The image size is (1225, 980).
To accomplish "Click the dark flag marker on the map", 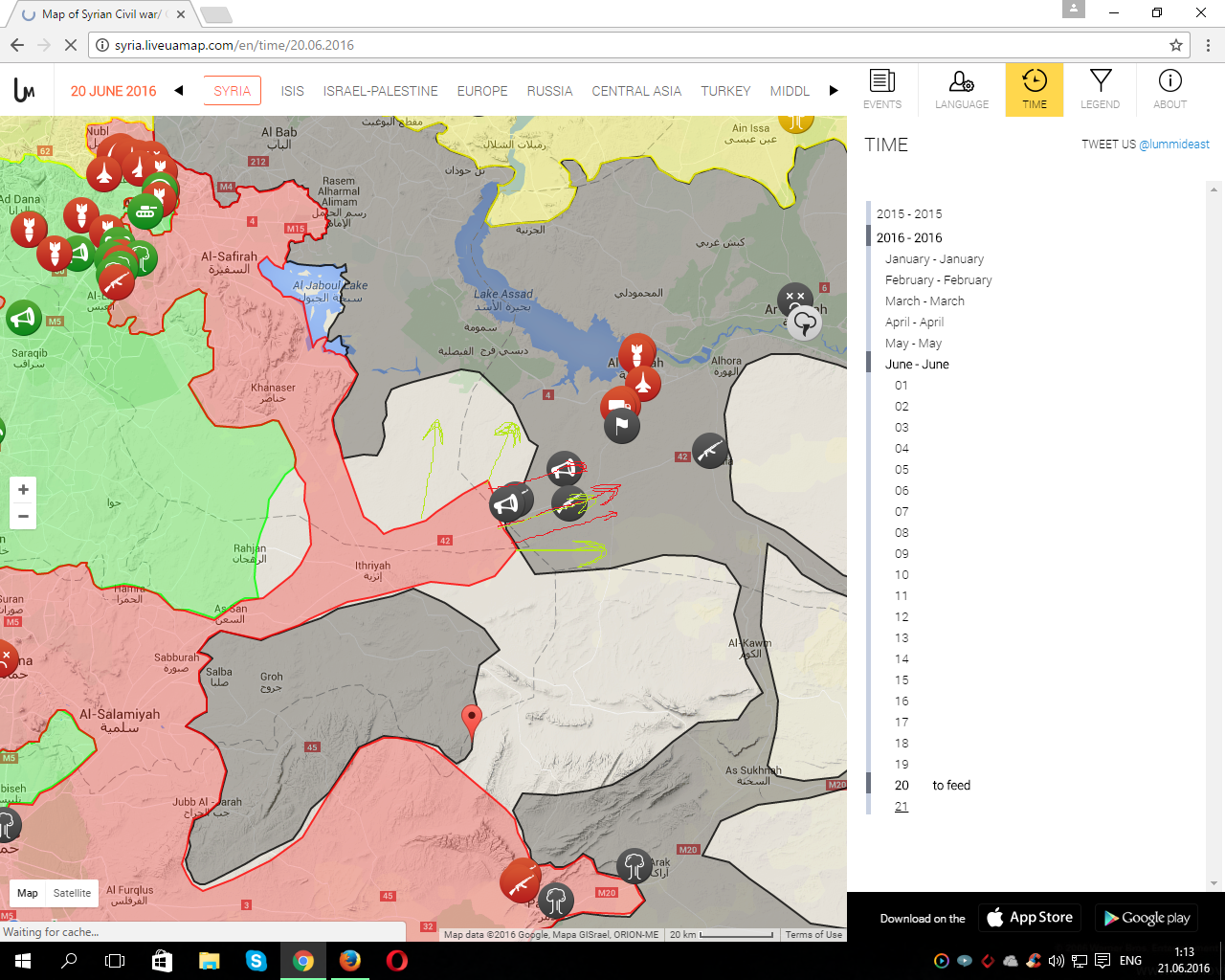I will pyautogui.click(x=622, y=425).
